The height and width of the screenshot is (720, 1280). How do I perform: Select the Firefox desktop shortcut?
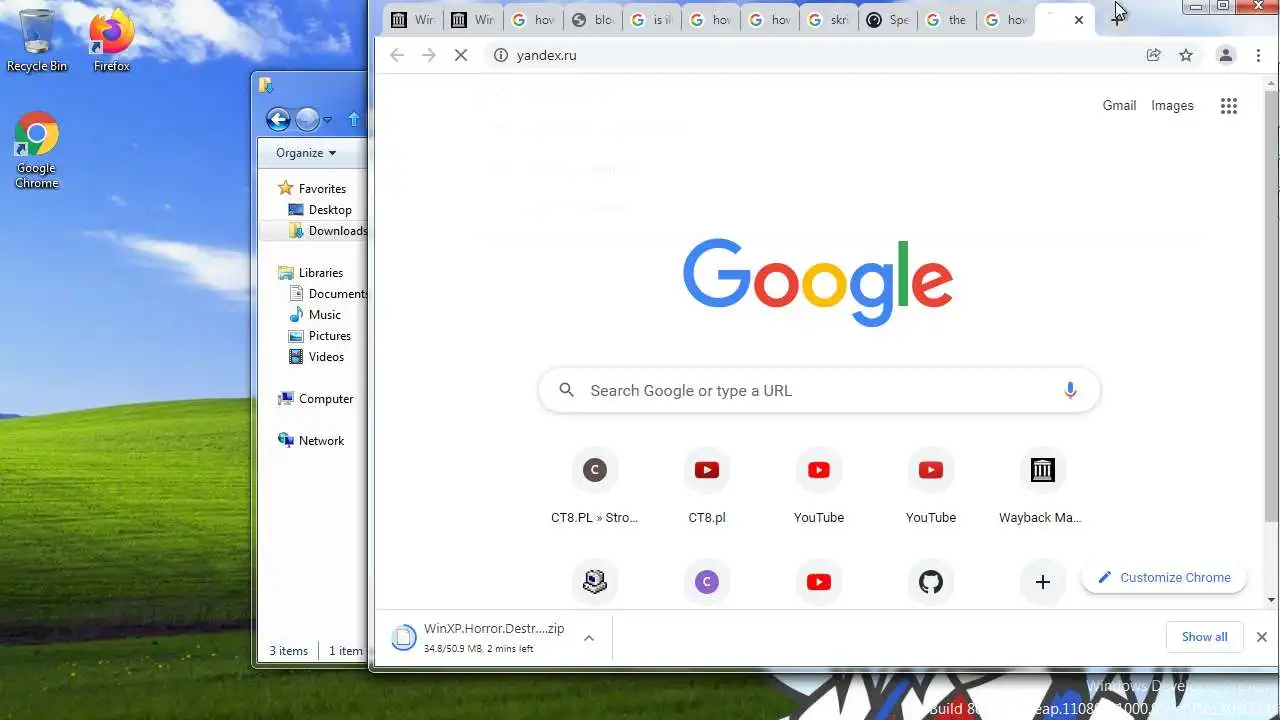pyautogui.click(x=111, y=41)
